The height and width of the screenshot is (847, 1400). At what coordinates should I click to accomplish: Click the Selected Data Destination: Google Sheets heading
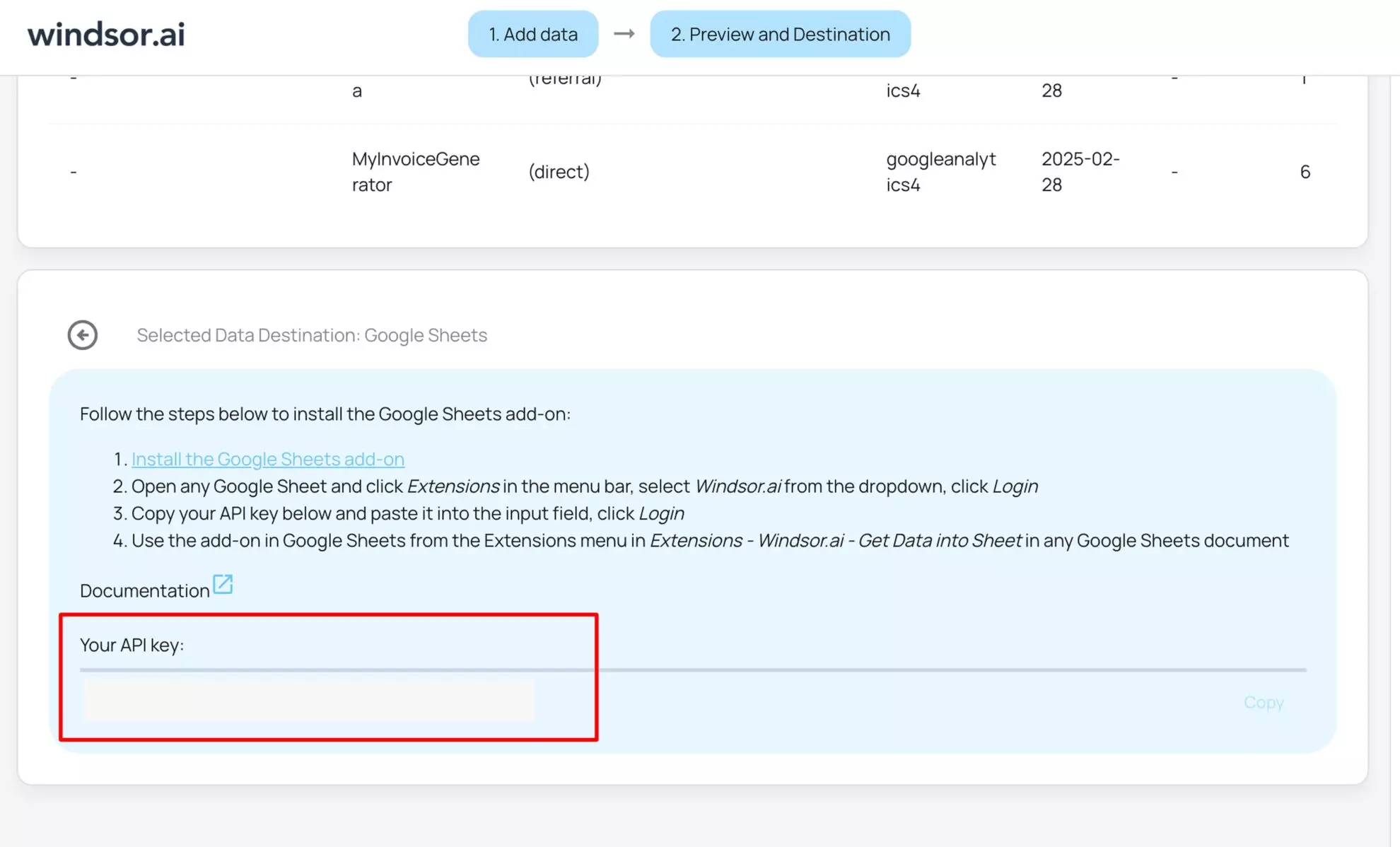(312, 335)
